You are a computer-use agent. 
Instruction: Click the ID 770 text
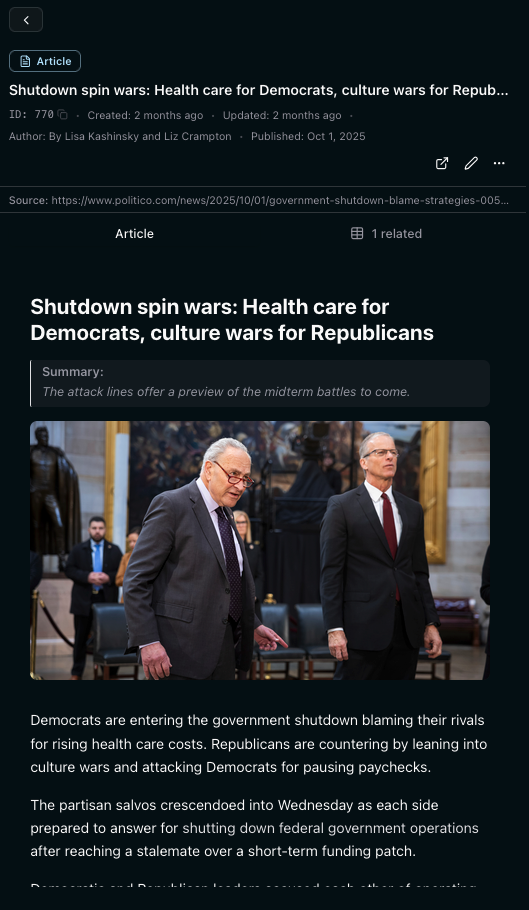[x=31, y=115]
